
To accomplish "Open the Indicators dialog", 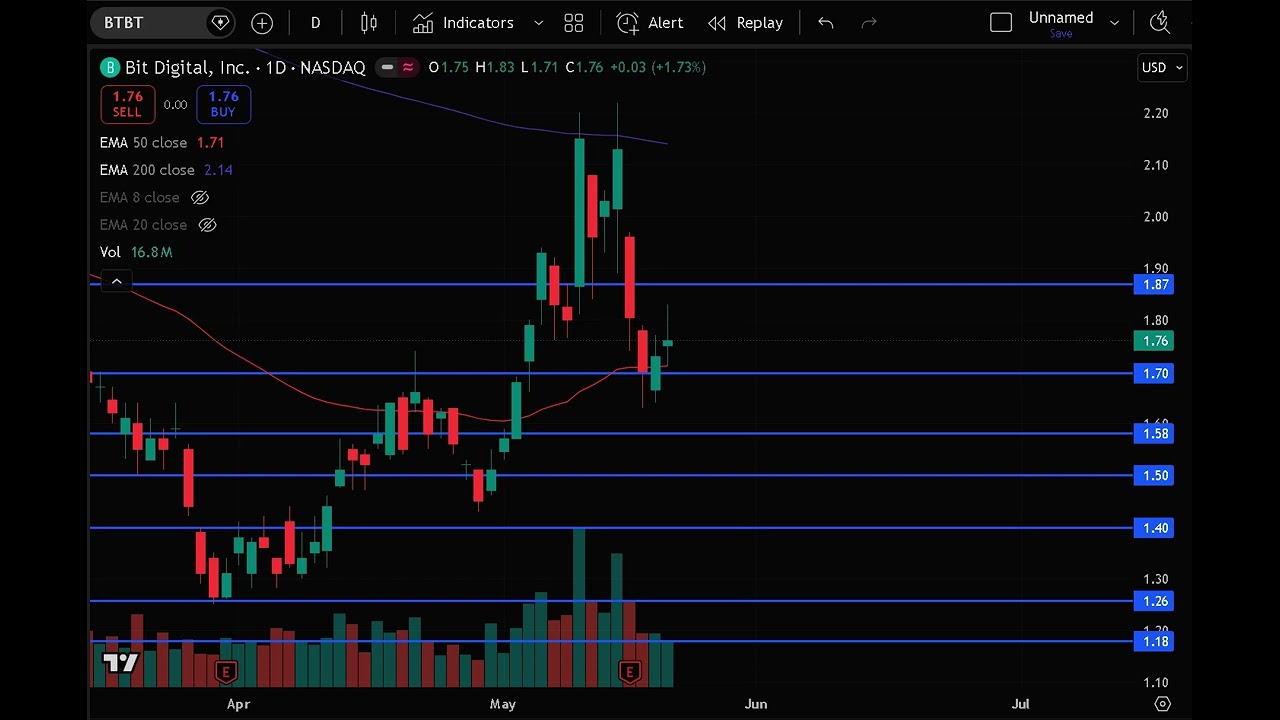I will (x=464, y=22).
